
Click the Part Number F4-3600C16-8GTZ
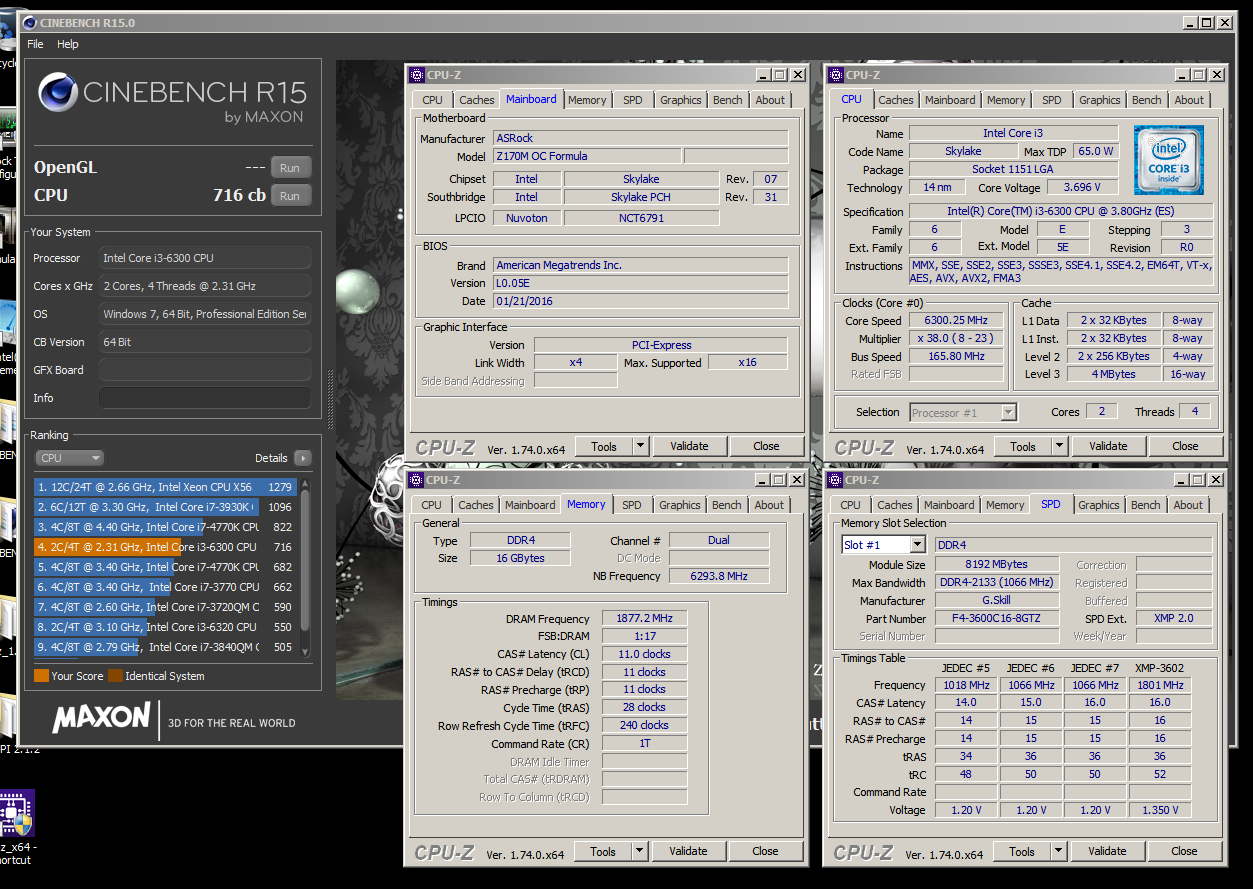(x=996, y=619)
